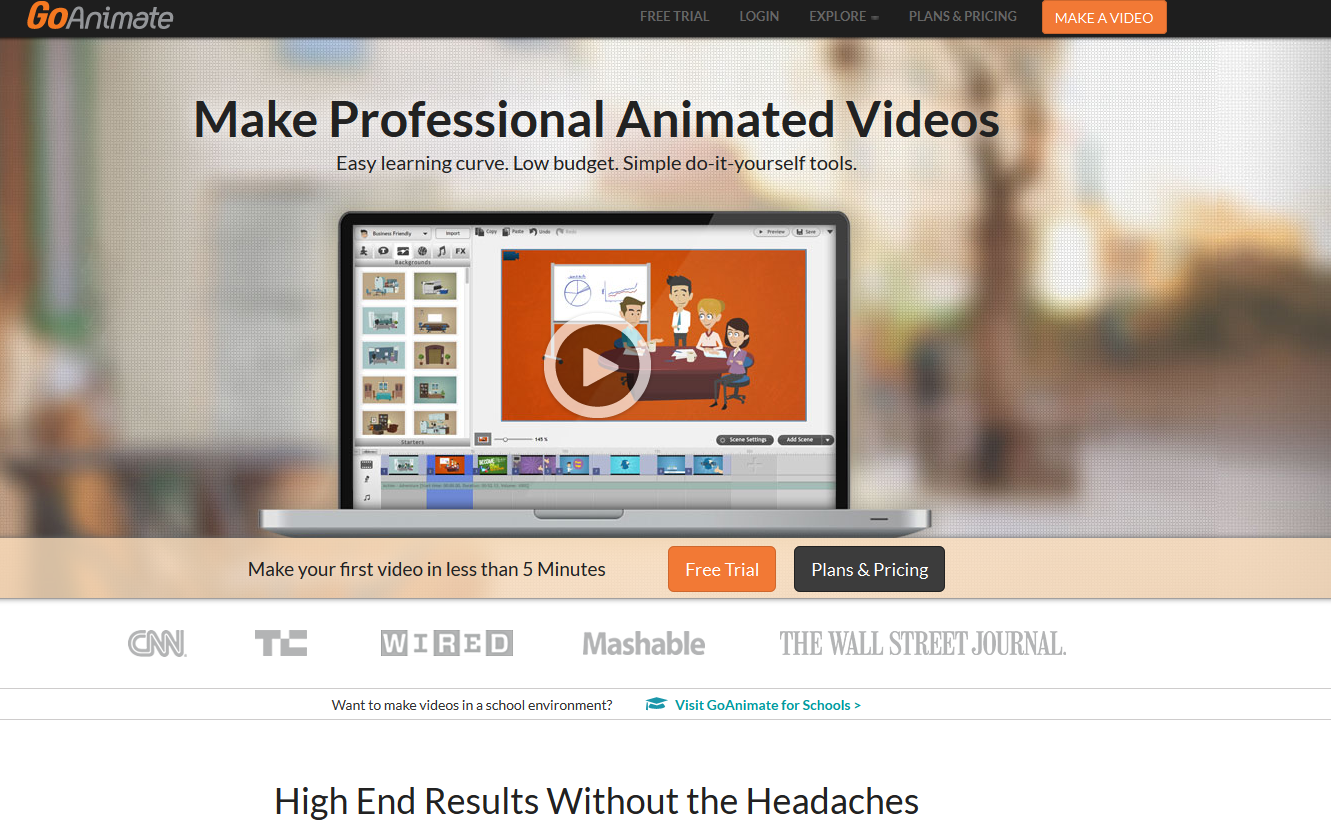This screenshot has height=839, width=1331.
Task: Expand the EXPLORE menu
Action: click(844, 16)
